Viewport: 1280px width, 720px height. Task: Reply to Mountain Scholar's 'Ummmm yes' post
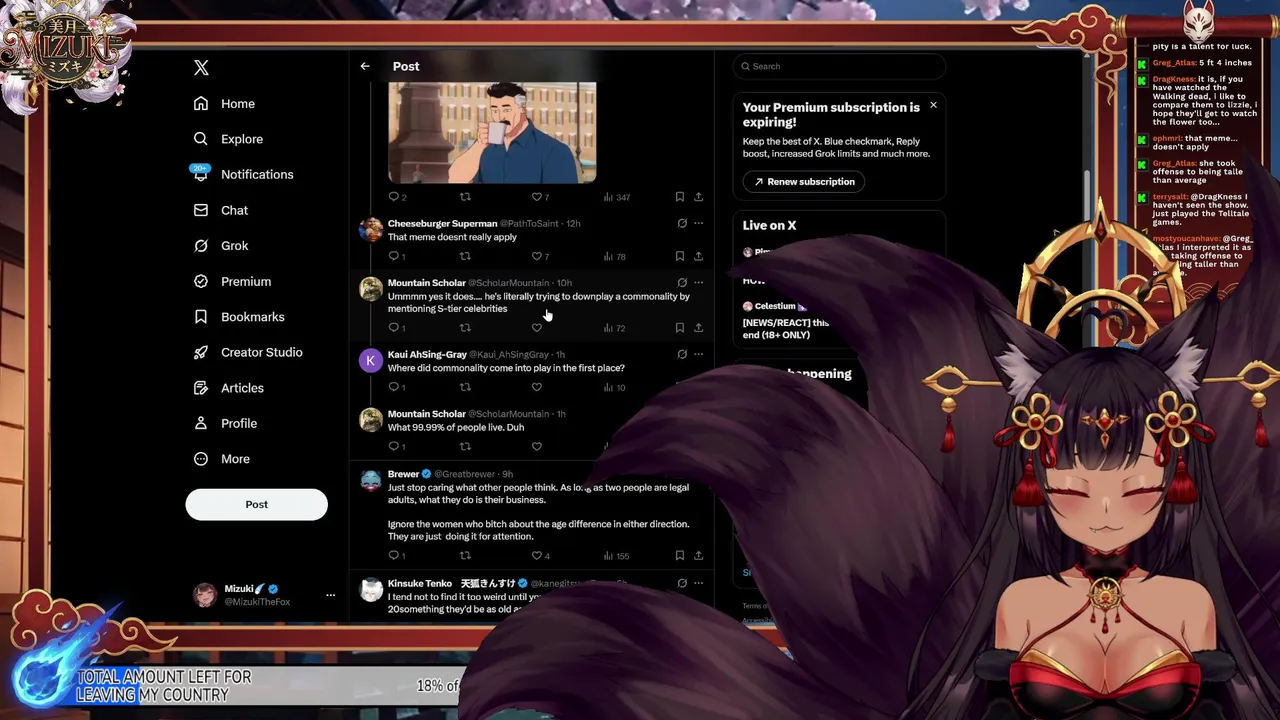point(396,328)
